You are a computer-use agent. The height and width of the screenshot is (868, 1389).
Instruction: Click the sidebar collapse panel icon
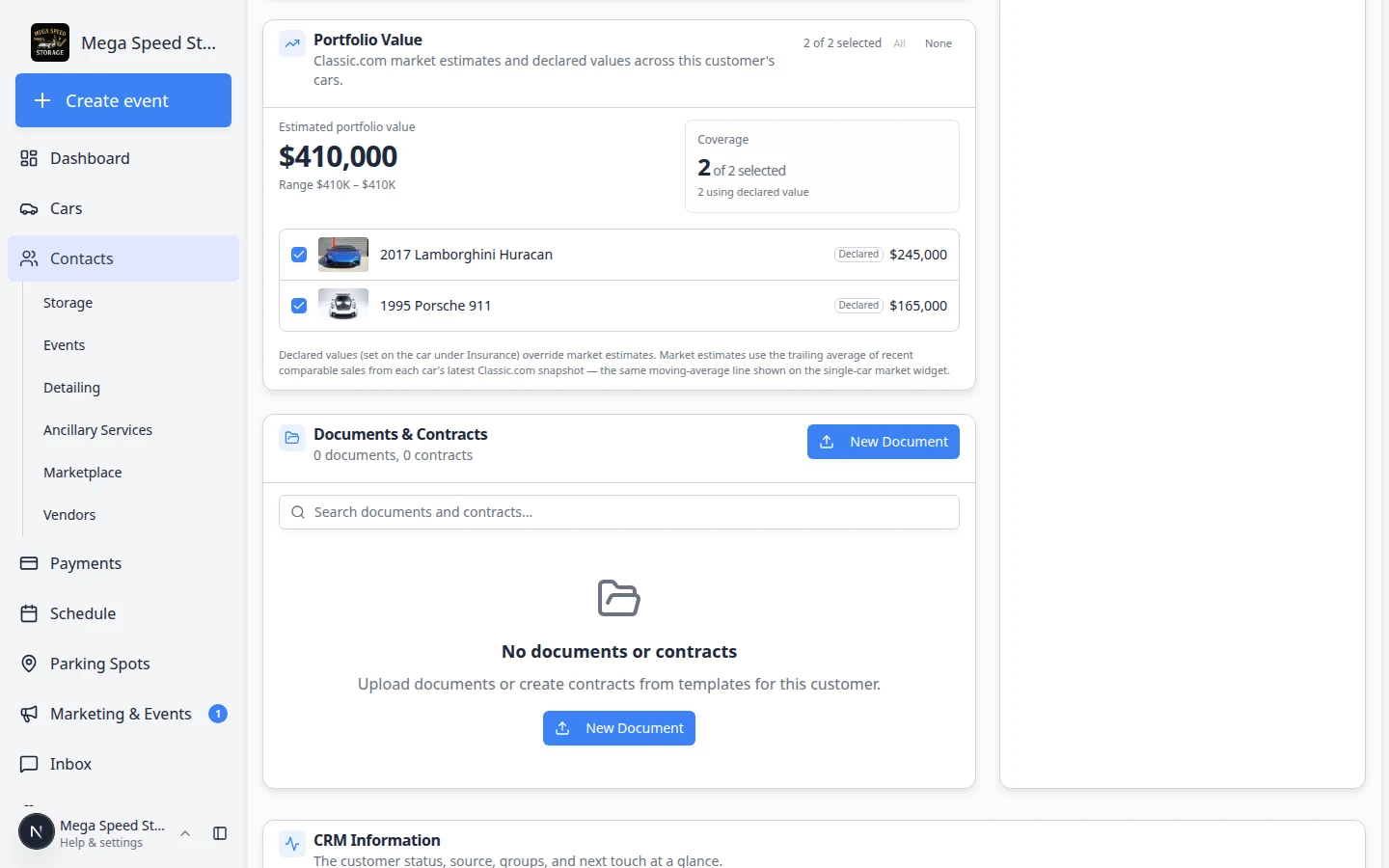(x=220, y=833)
